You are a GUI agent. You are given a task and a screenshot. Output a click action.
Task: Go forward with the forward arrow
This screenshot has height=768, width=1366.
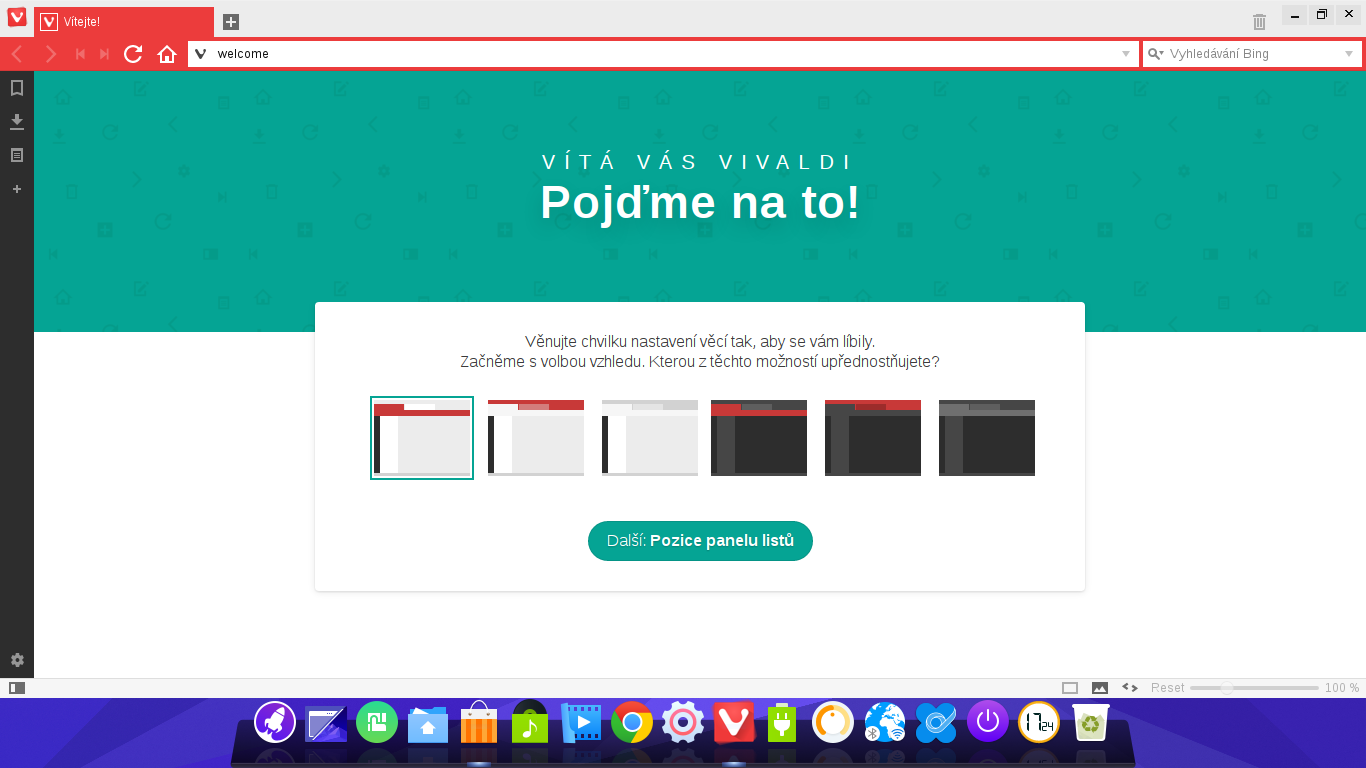51,54
